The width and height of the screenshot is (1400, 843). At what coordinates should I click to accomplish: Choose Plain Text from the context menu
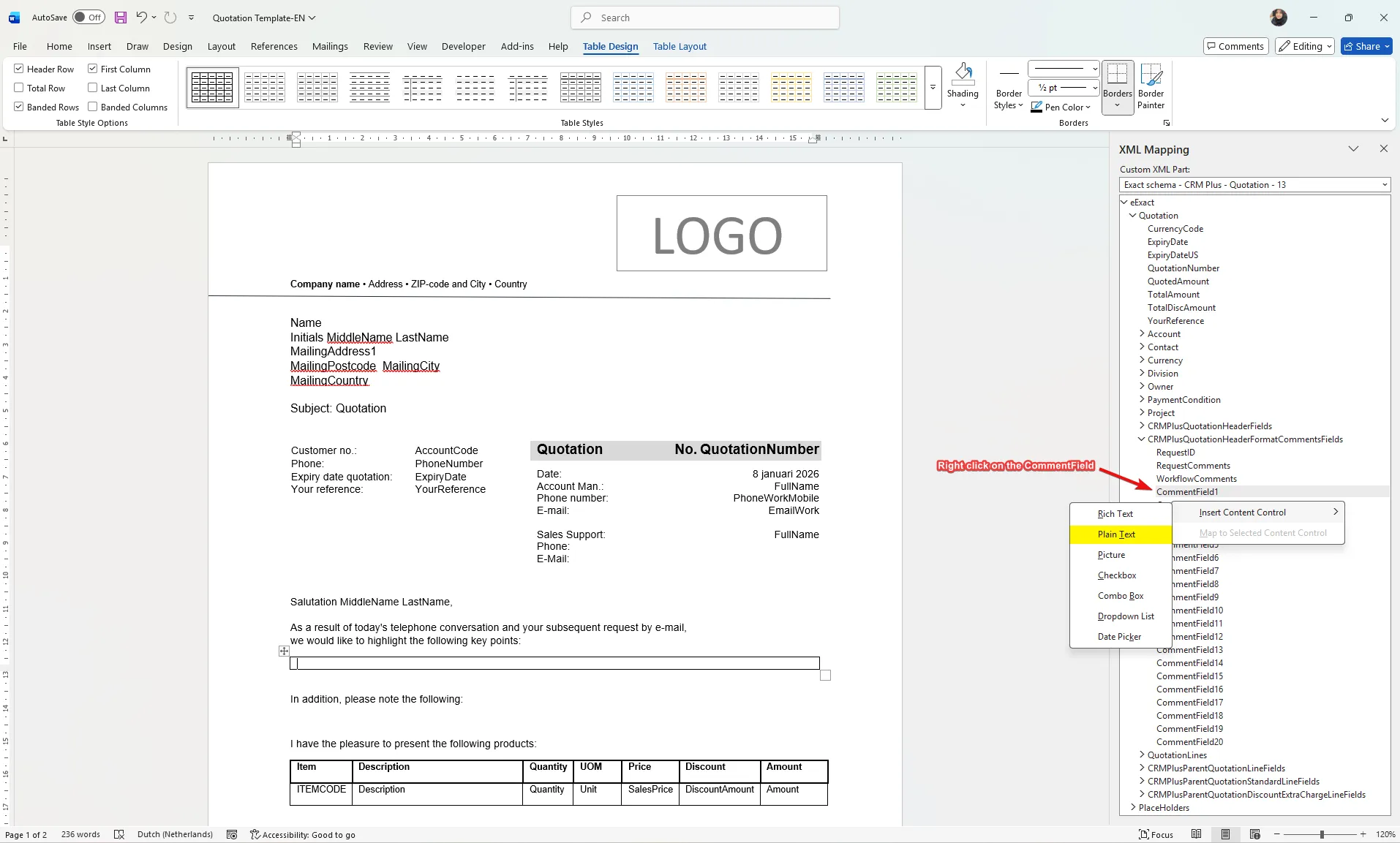pyautogui.click(x=1116, y=534)
